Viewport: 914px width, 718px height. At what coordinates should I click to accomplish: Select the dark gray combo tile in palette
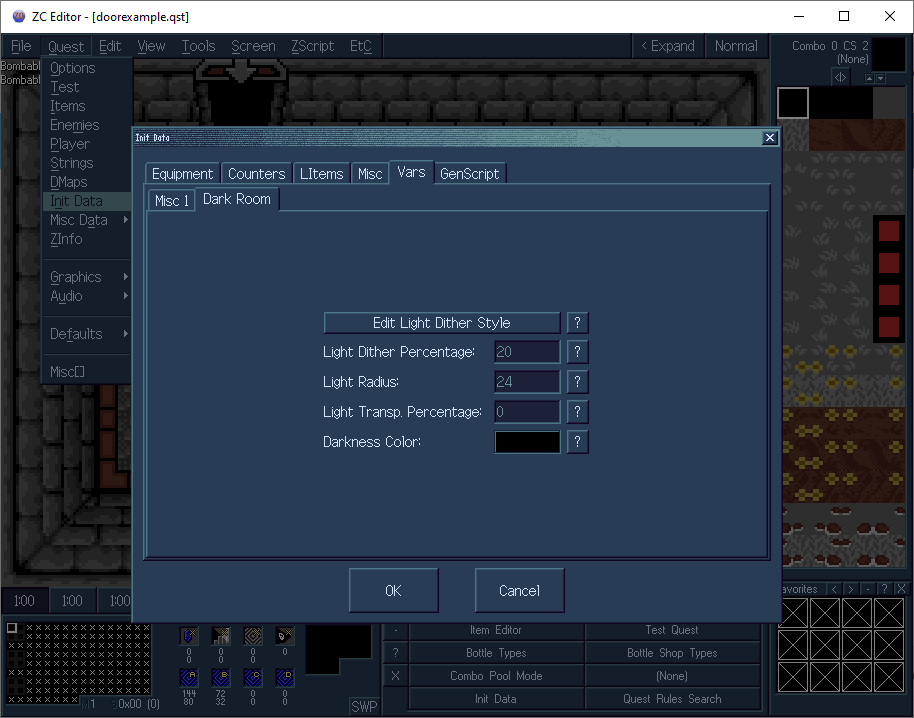coord(888,103)
